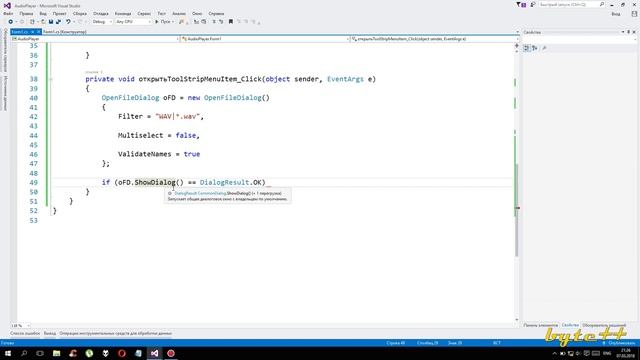
Task: Open the Тест menu
Action: coord(162,13)
